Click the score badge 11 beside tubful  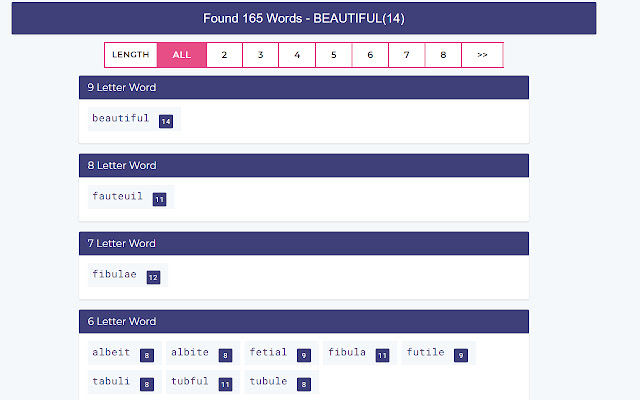coord(225,384)
